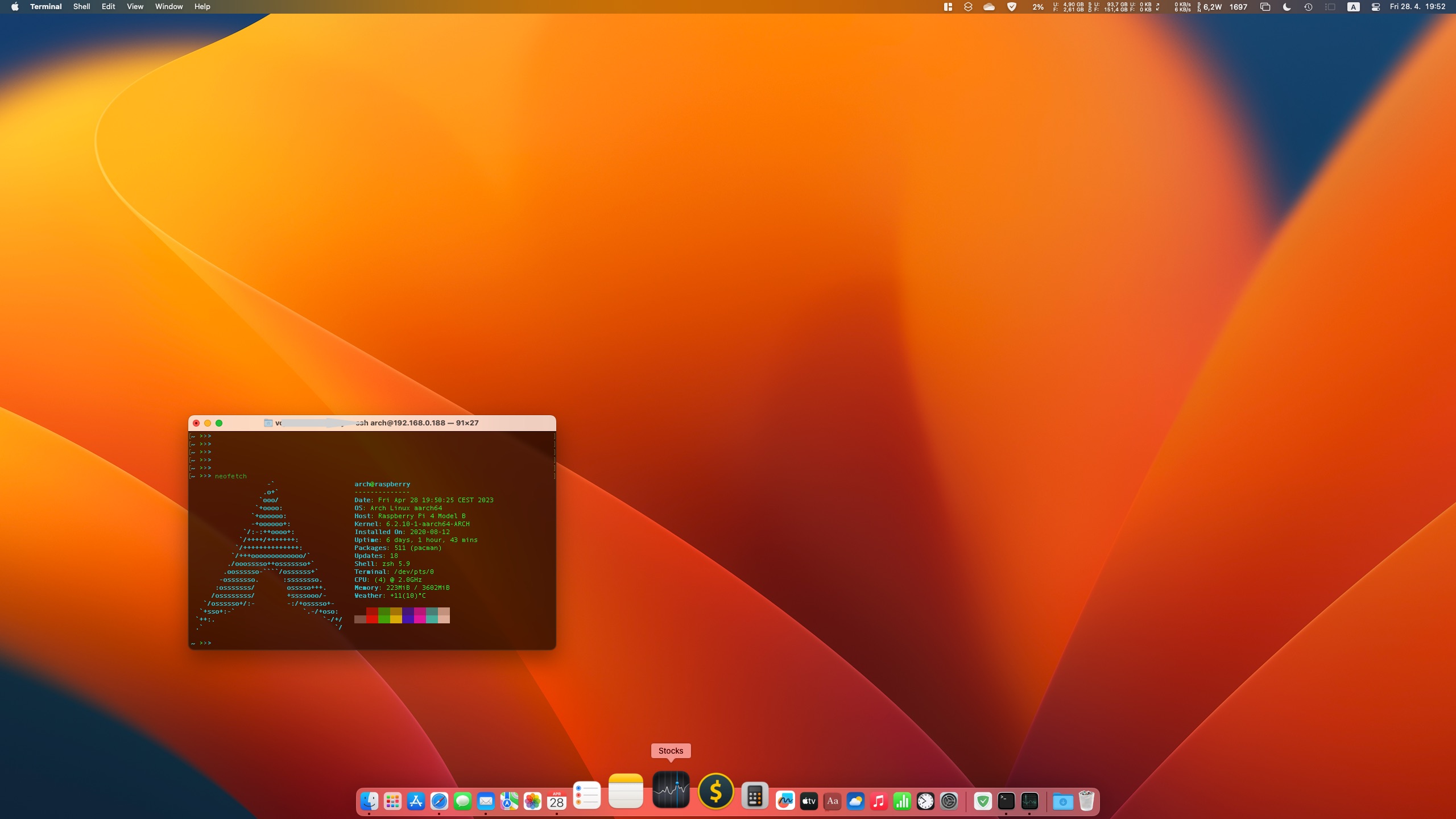1456x819 pixels.
Task: Open Notes app in the Dock
Action: click(x=626, y=791)
